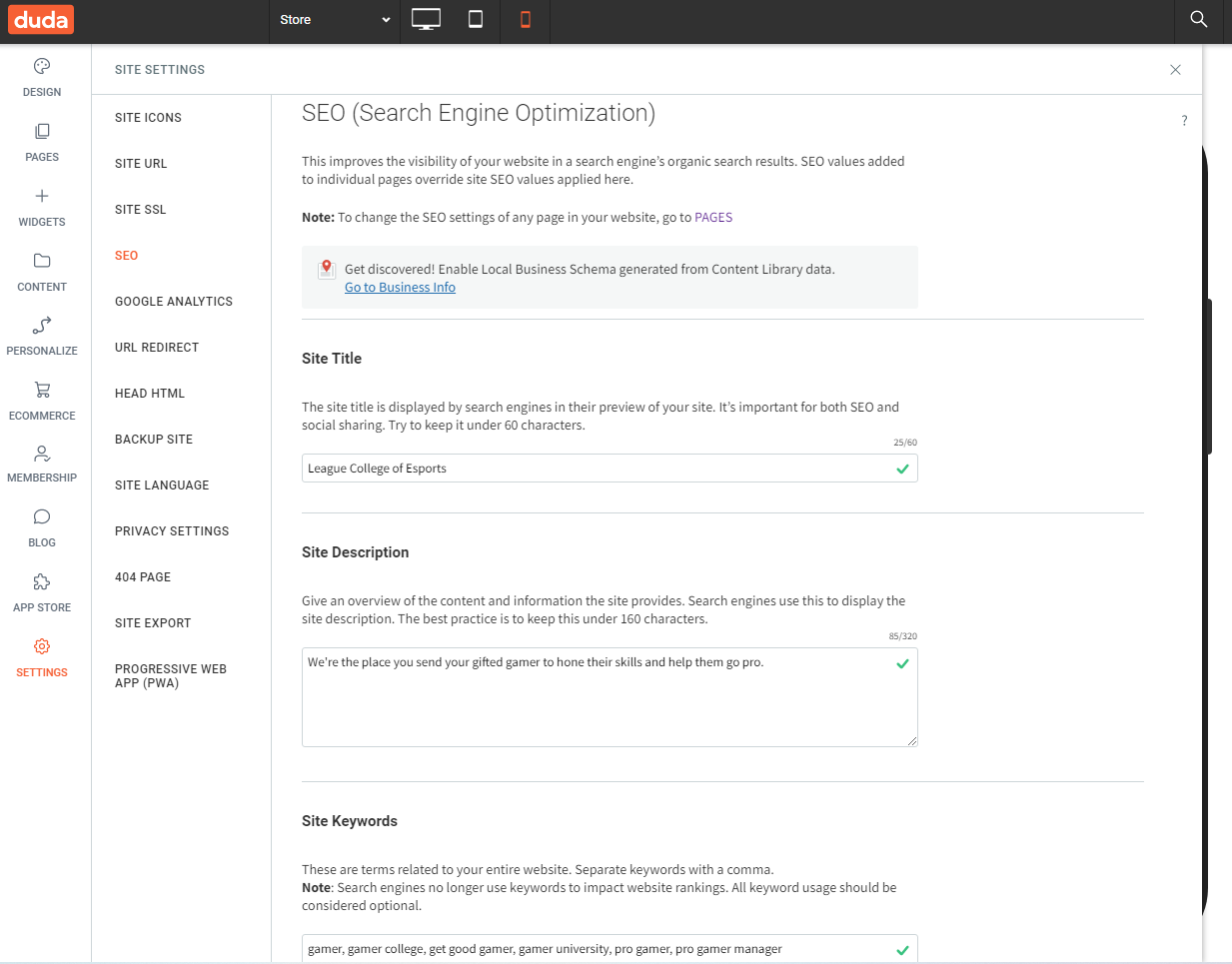Open Privacy Settings item

pyautogui.click(x=172, y=531)
